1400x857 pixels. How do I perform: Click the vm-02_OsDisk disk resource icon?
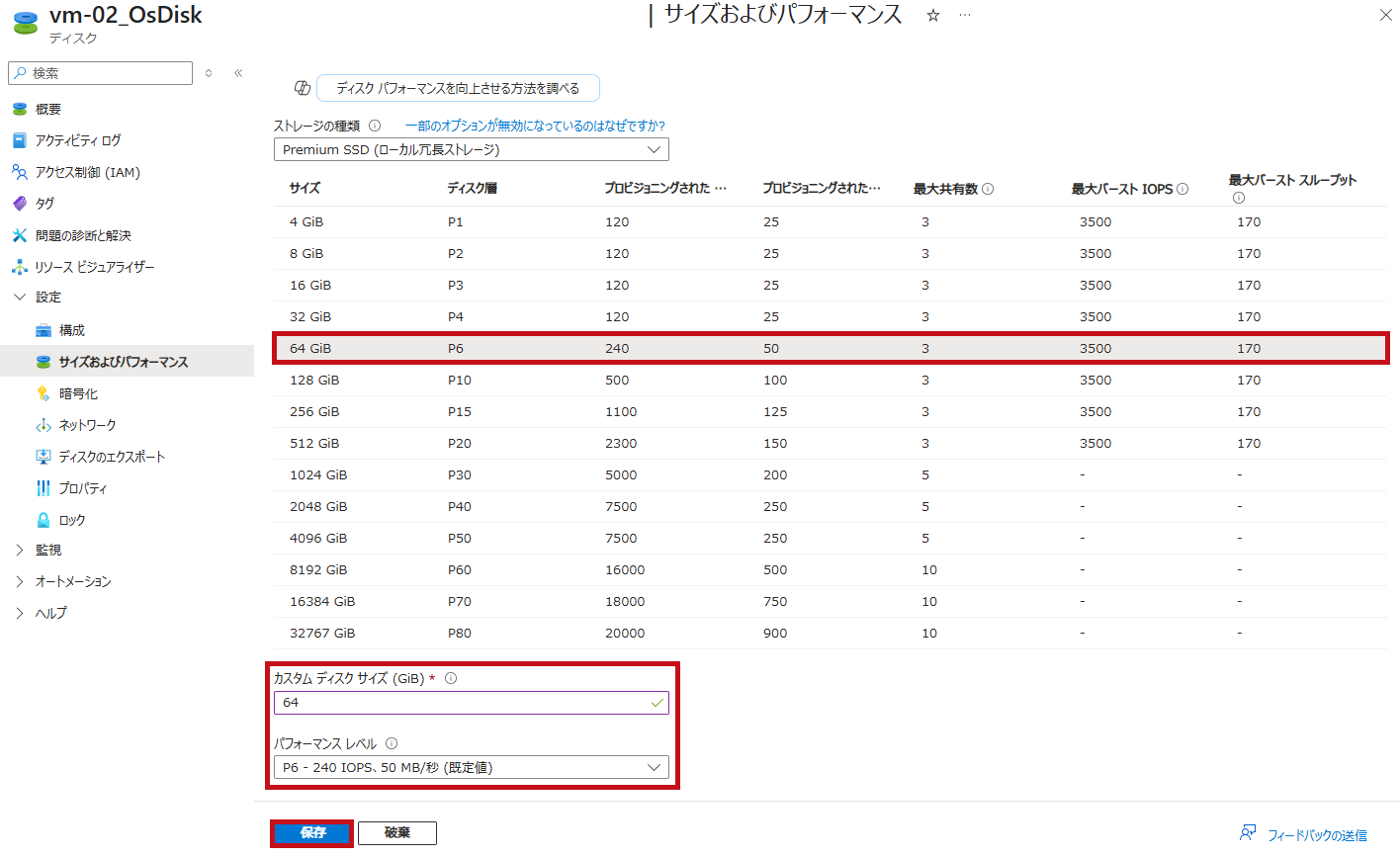[x=26, y=24]
